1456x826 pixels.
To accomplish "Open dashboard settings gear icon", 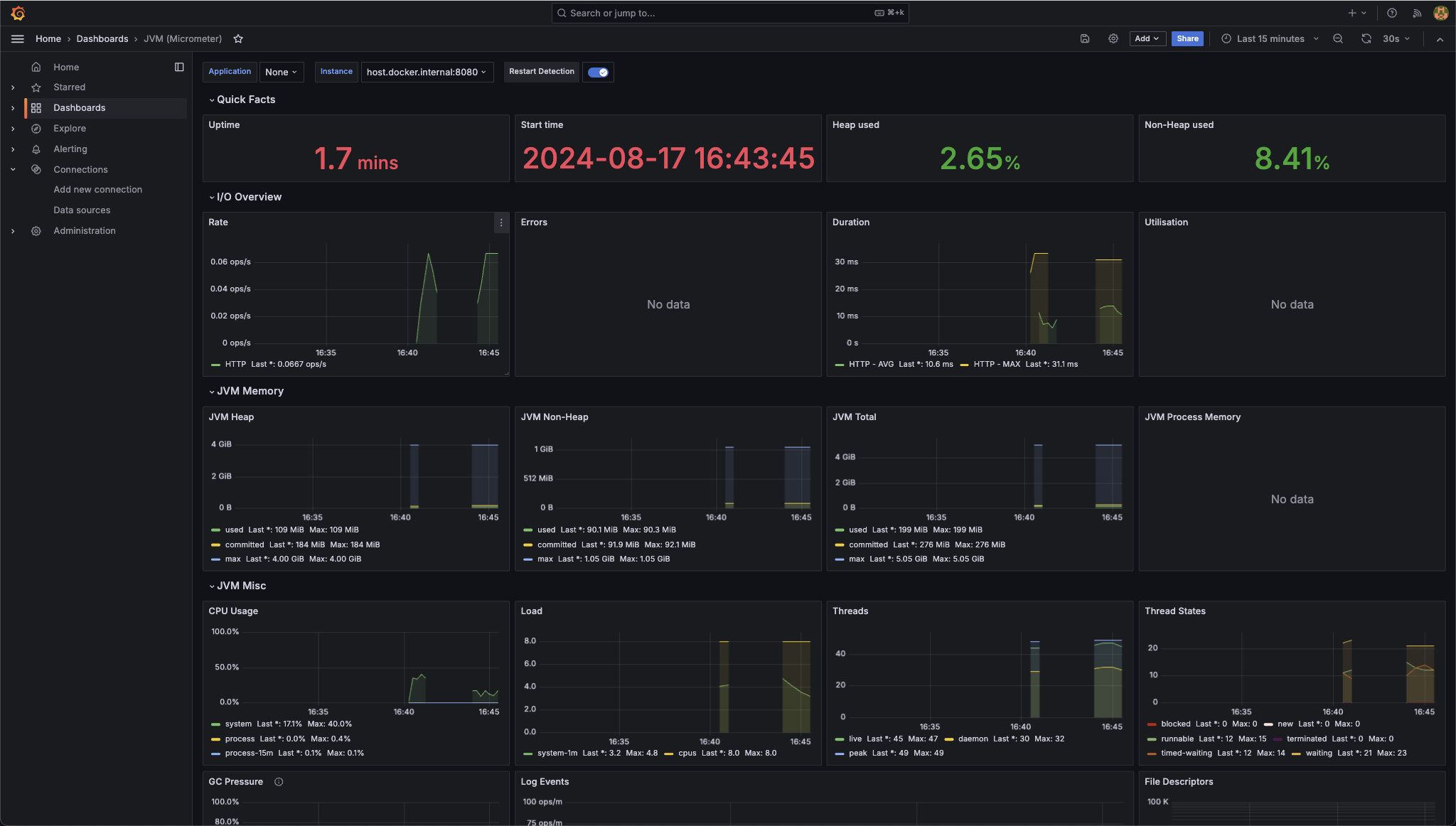I will pos(1113,39).
